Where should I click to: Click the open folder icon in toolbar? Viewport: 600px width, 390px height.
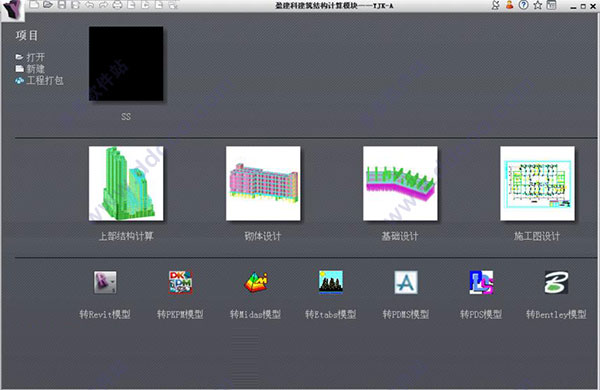(x=48, y=5)
